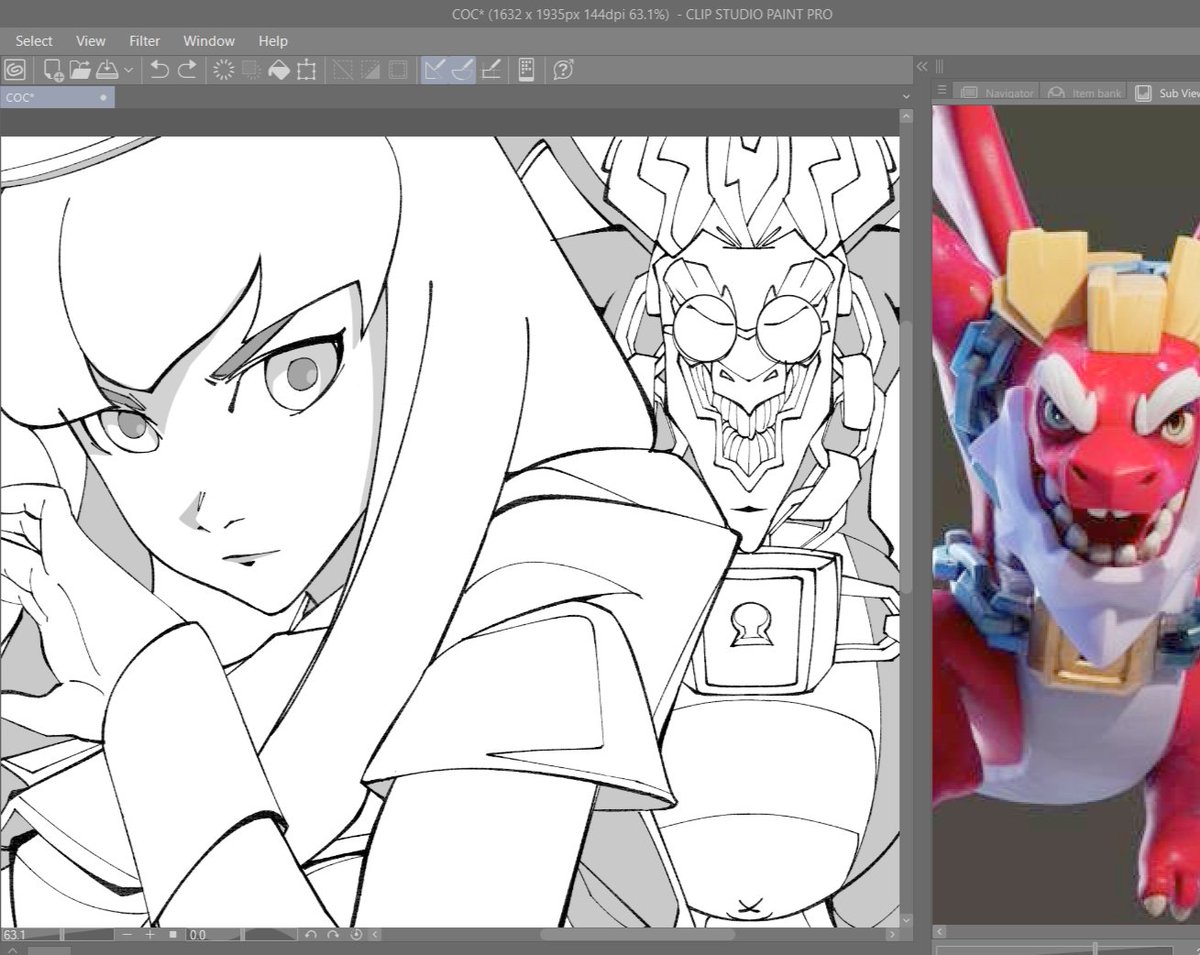Open the Clip Studio launcher icon
Viewport: 1200px width, 955px height.
coord(15,70)
